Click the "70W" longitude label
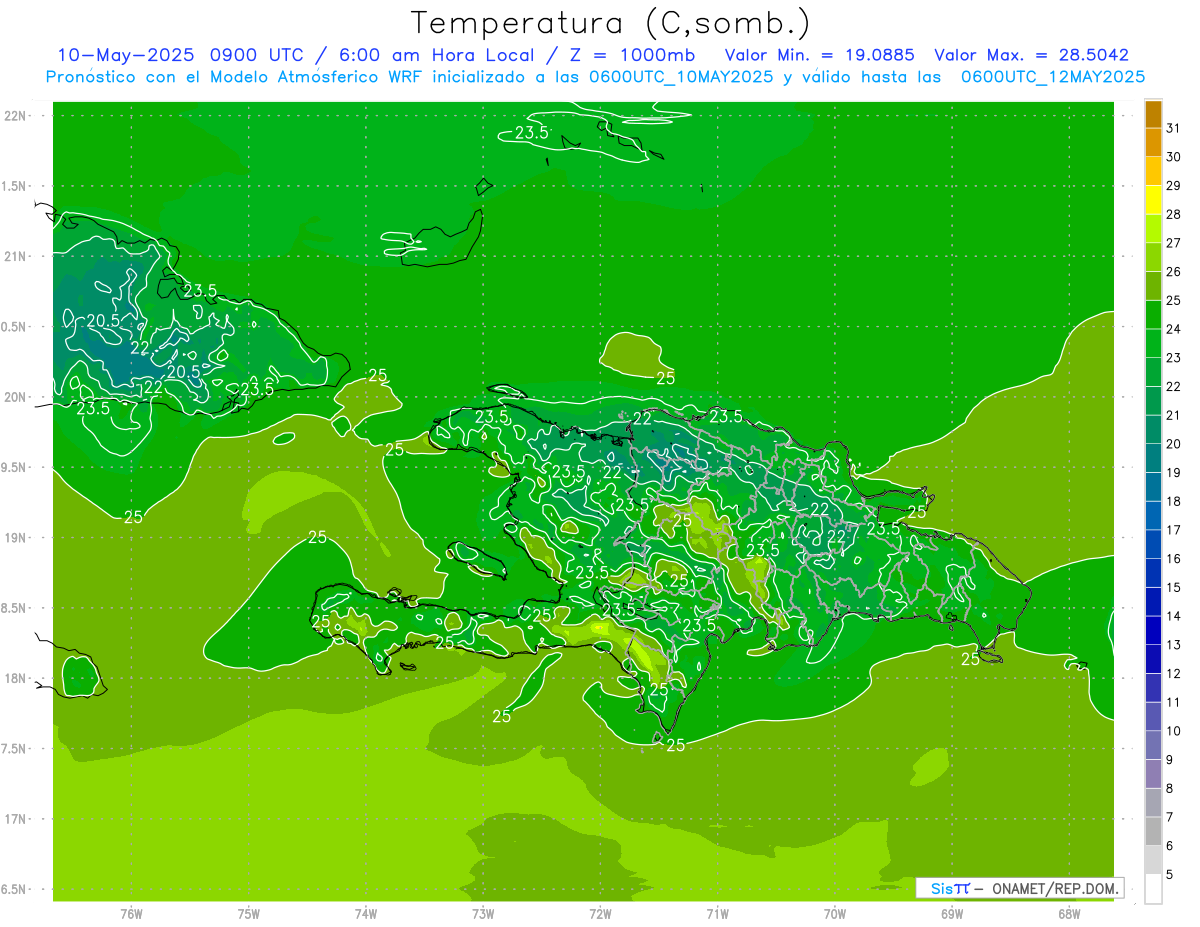 click(x=835, y=913)
